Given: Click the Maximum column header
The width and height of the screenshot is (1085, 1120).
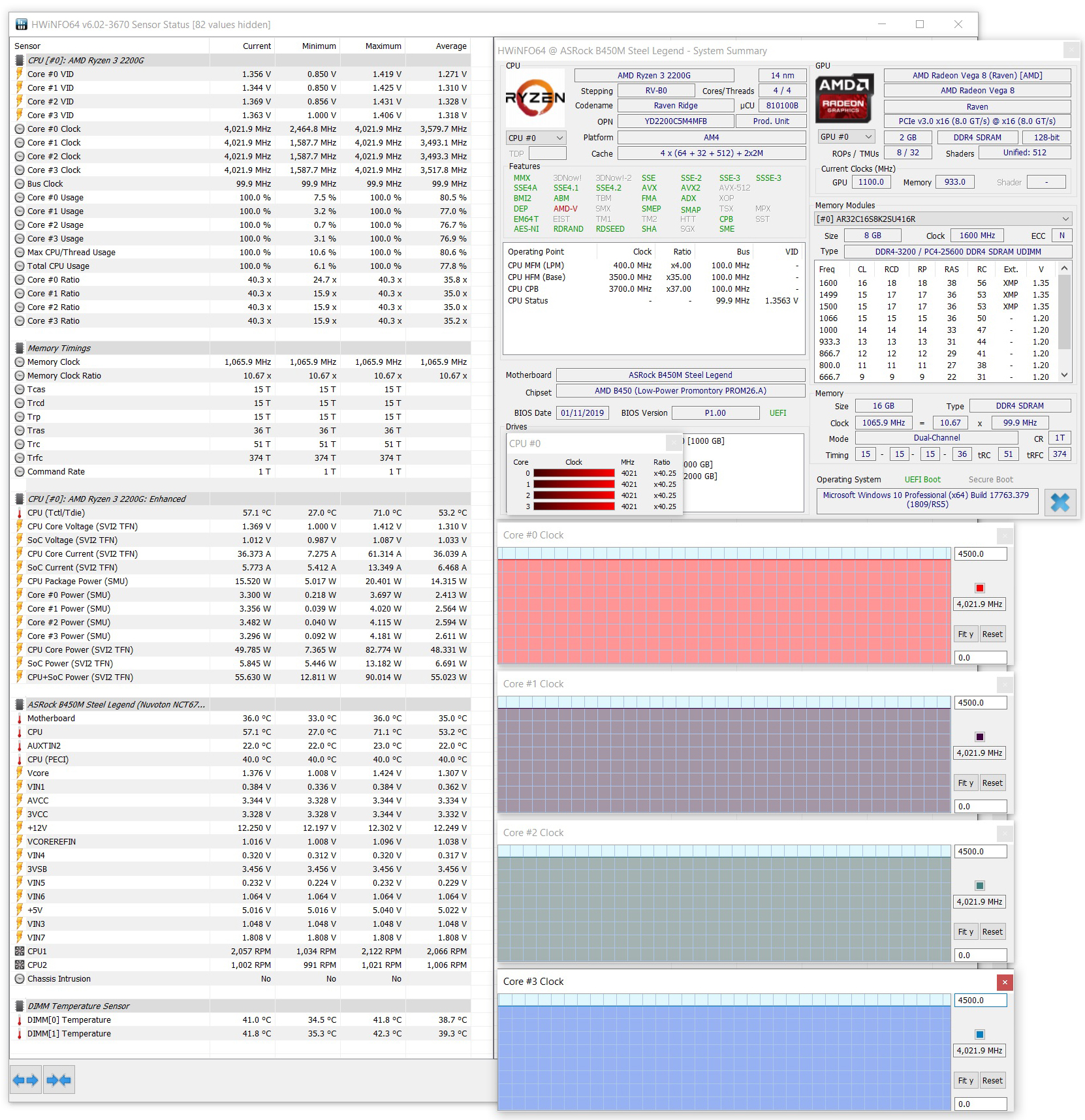Looking at the screenshot, I should [373, 46].
